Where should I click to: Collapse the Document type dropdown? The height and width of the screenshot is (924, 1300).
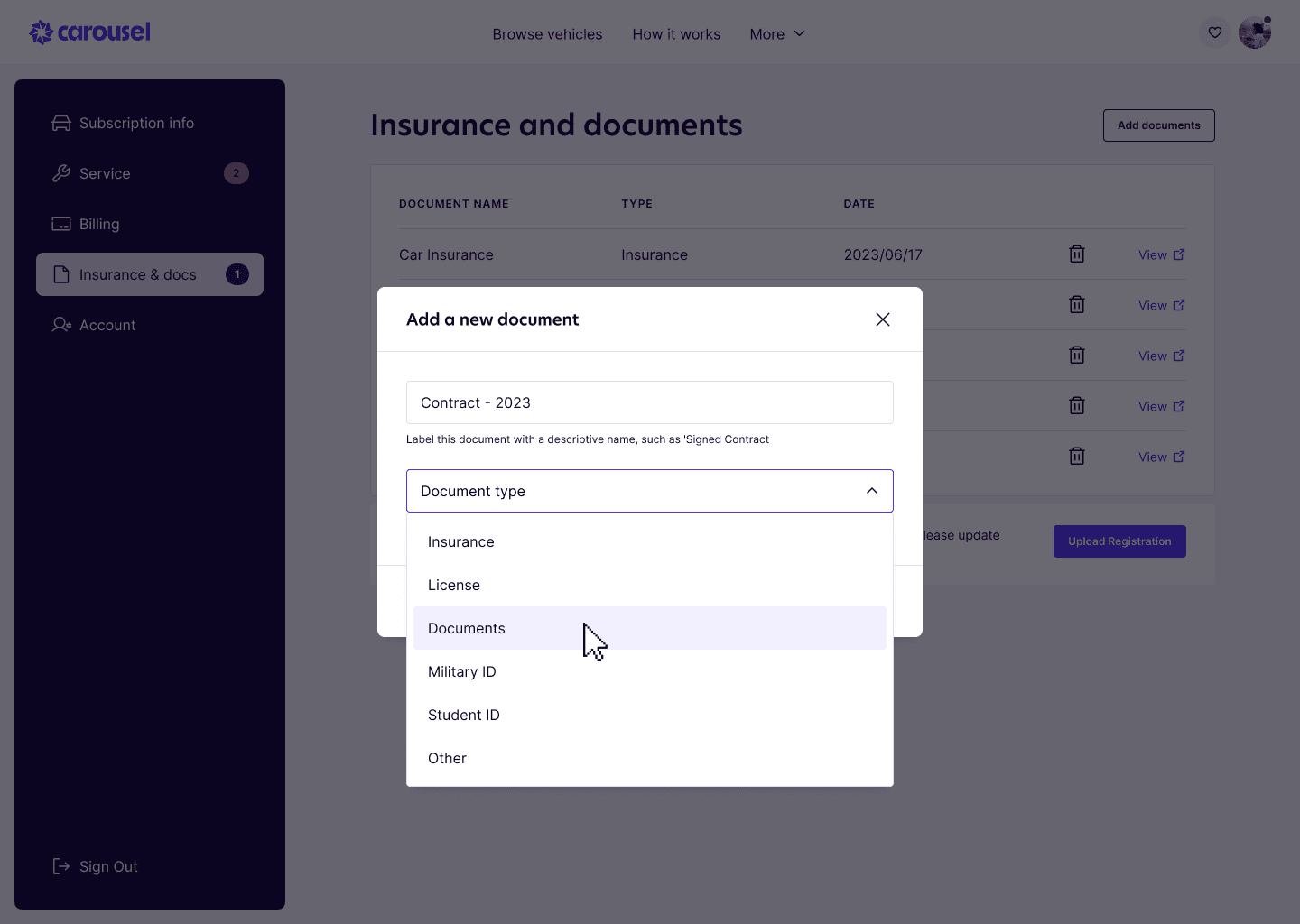[x=871, y=491]
